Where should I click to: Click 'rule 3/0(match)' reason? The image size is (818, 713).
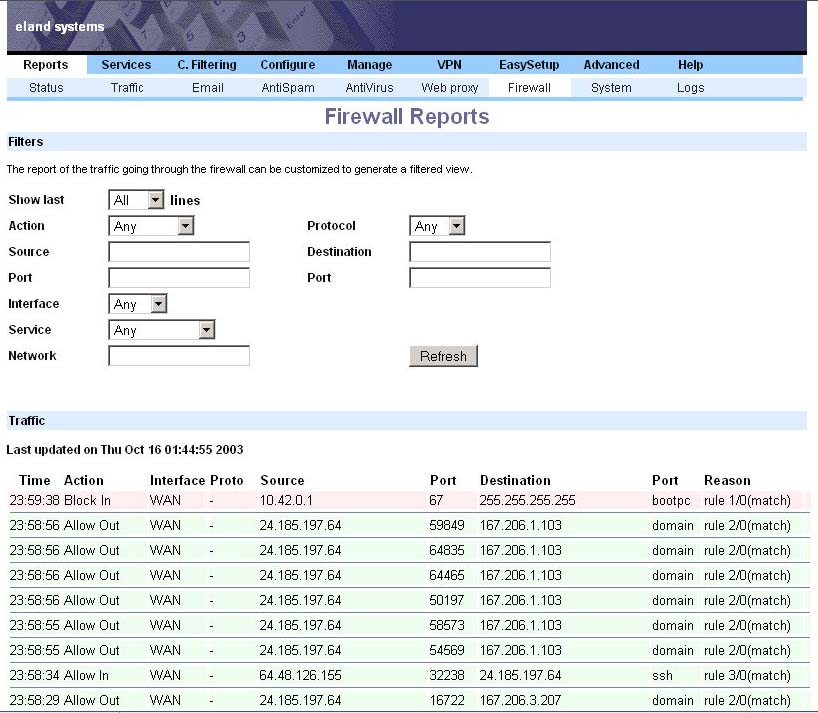coord(747,675)
